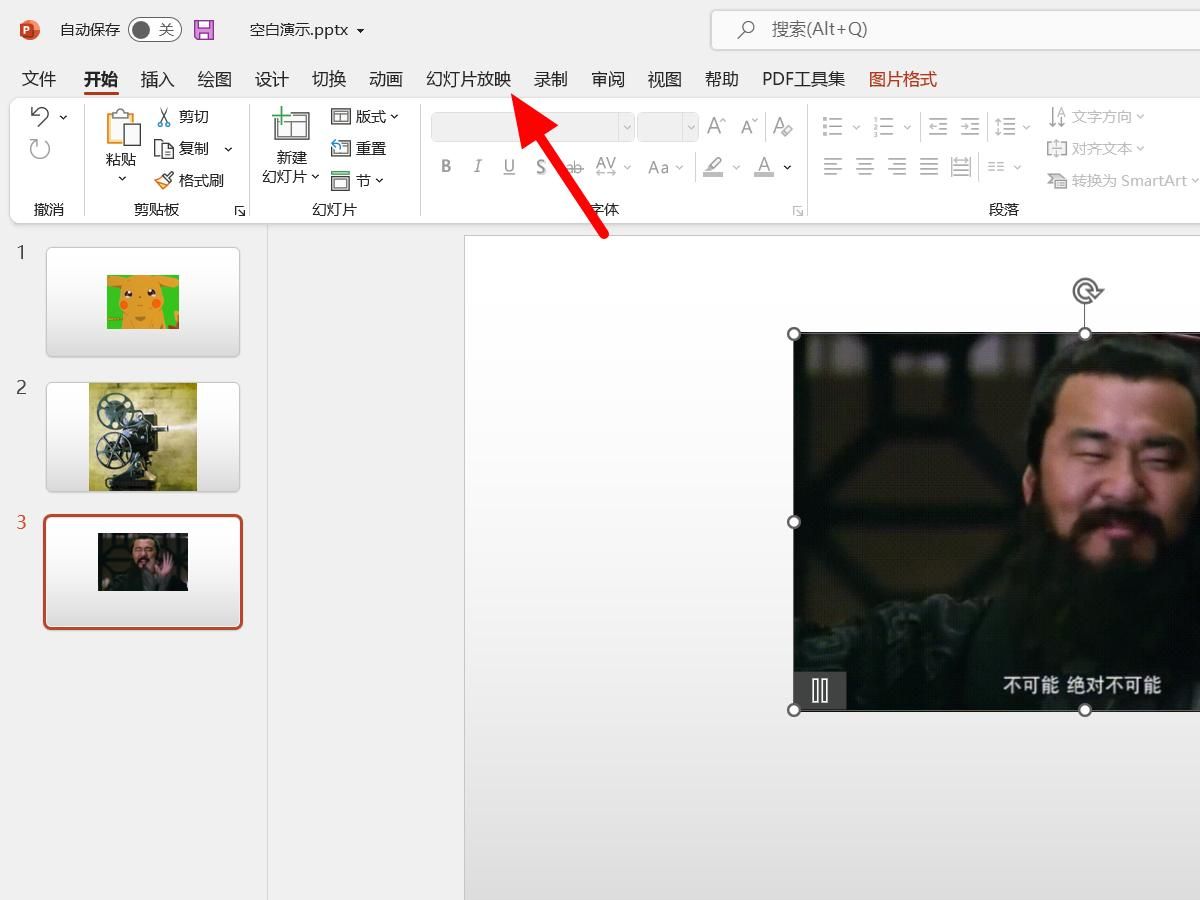1200x900 pixels.
Task: Toggle text Shadow (S) formatting
Action: click(541, 167)
